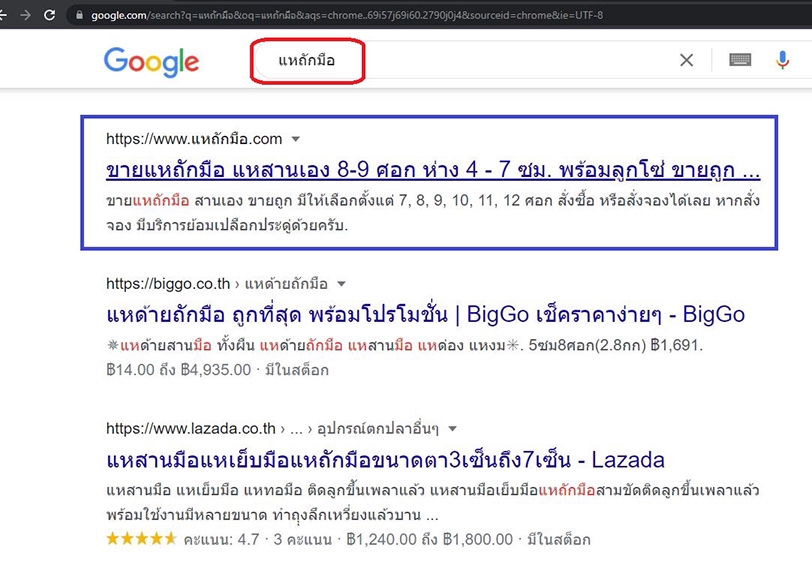Click the ฿1,240.00 ถึง ฿1,800.00 price text
The image size is (812, 568).
point(429,540)
